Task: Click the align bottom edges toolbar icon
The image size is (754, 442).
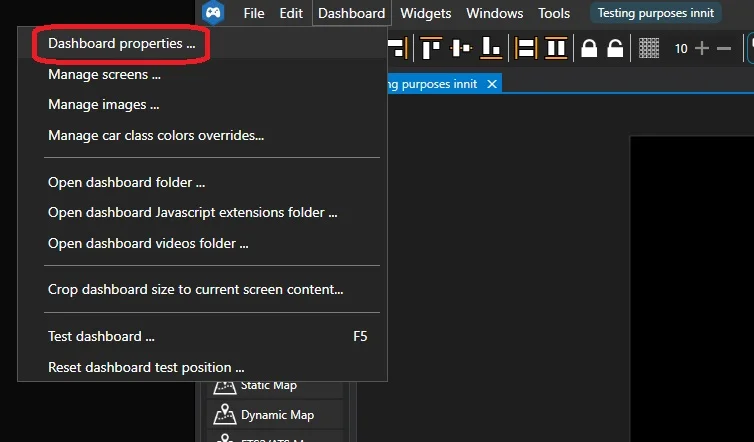Action: pyautogui.click(x=491, y=48)
